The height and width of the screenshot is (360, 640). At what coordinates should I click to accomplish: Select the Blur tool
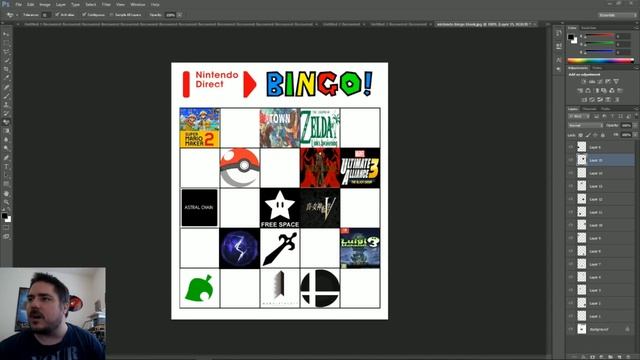tap(6, 140)
